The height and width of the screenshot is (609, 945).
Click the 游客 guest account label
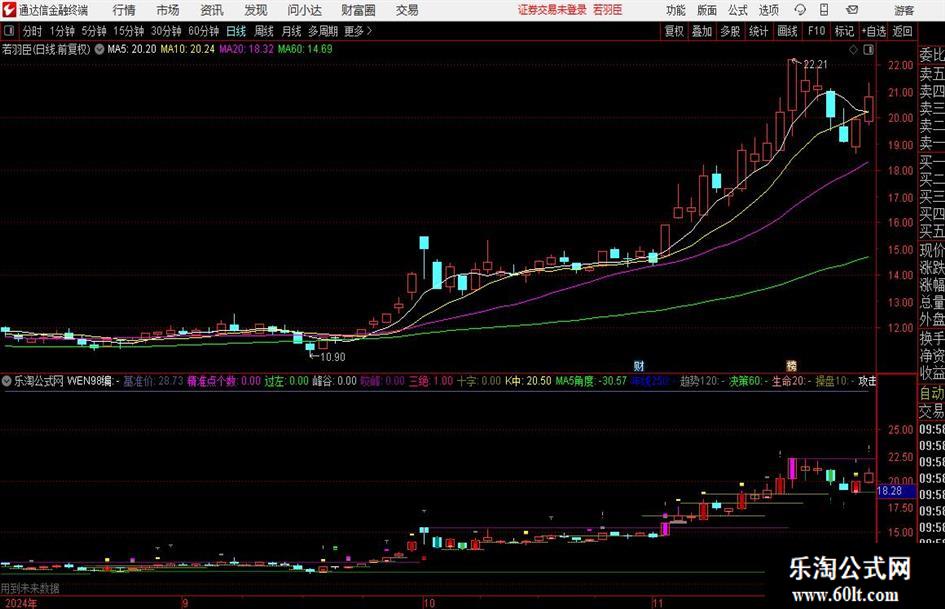tap(904, 10)
